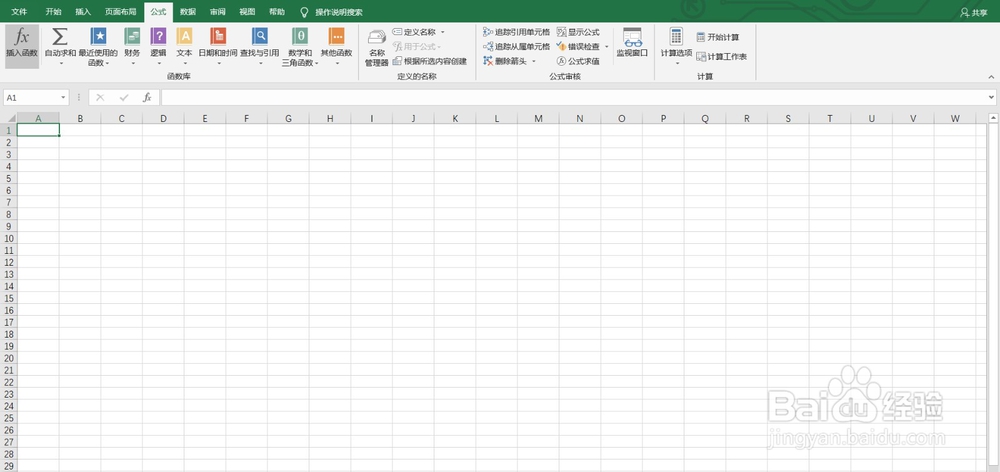Viewport: 1000px width, 472px height.
Task: Toggle Show Formulas (显示公式)
Action: (x=578, y=32)
